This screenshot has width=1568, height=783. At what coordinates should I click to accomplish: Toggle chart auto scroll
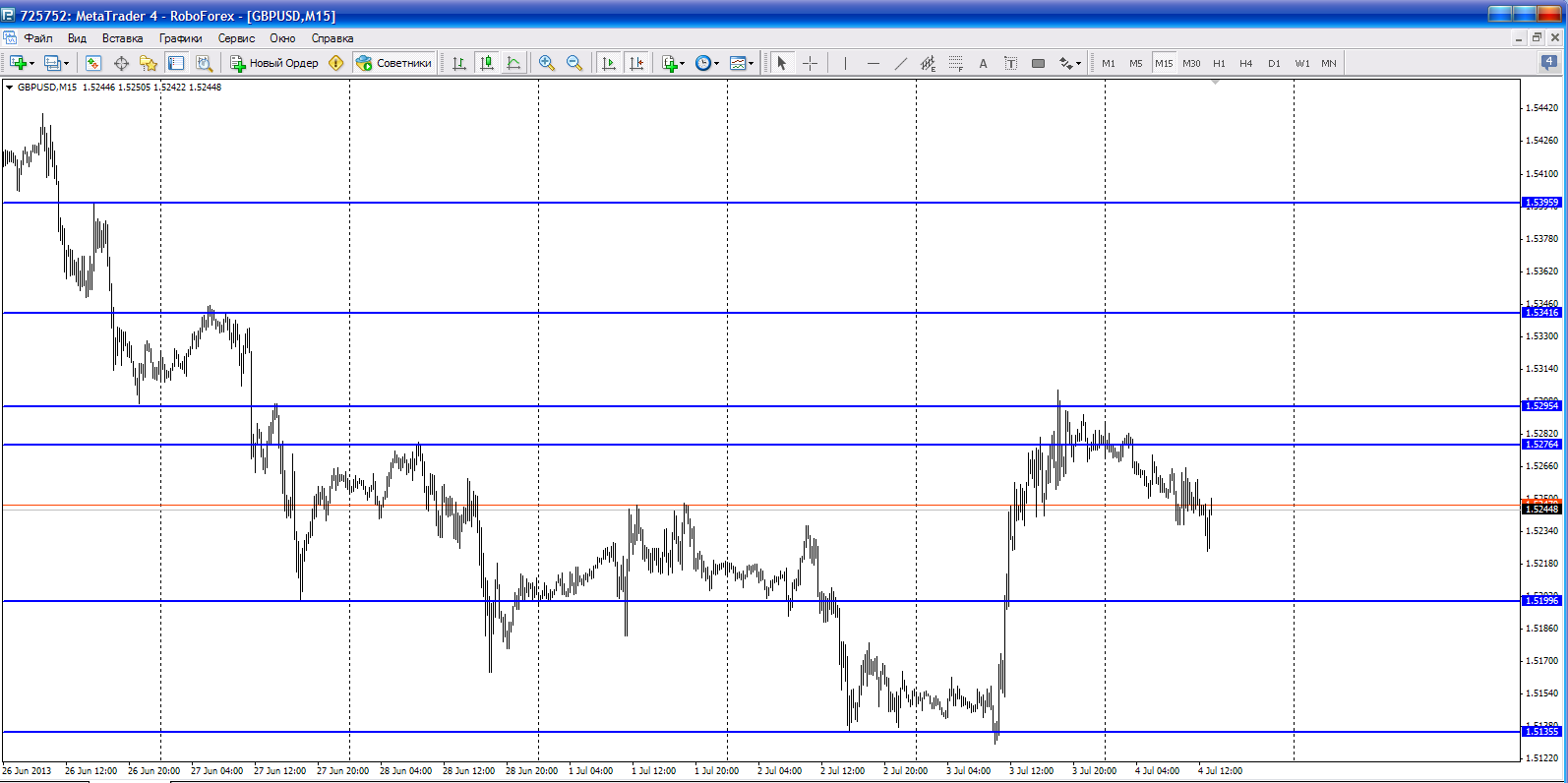609,63
